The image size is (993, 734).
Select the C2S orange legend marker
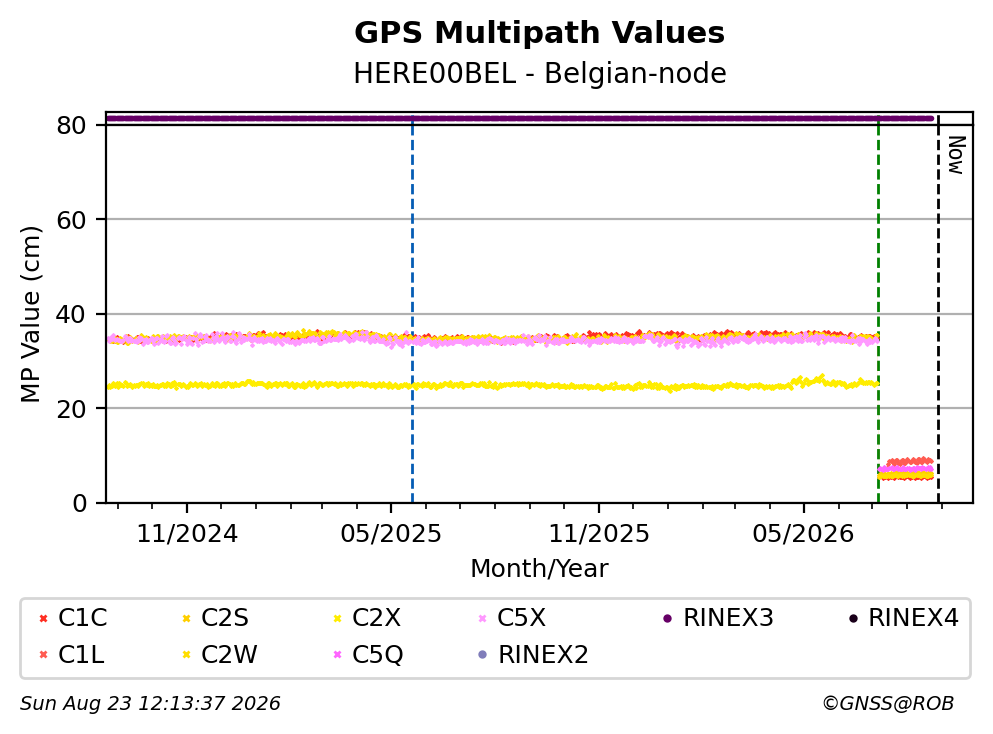tap(186, 618)
